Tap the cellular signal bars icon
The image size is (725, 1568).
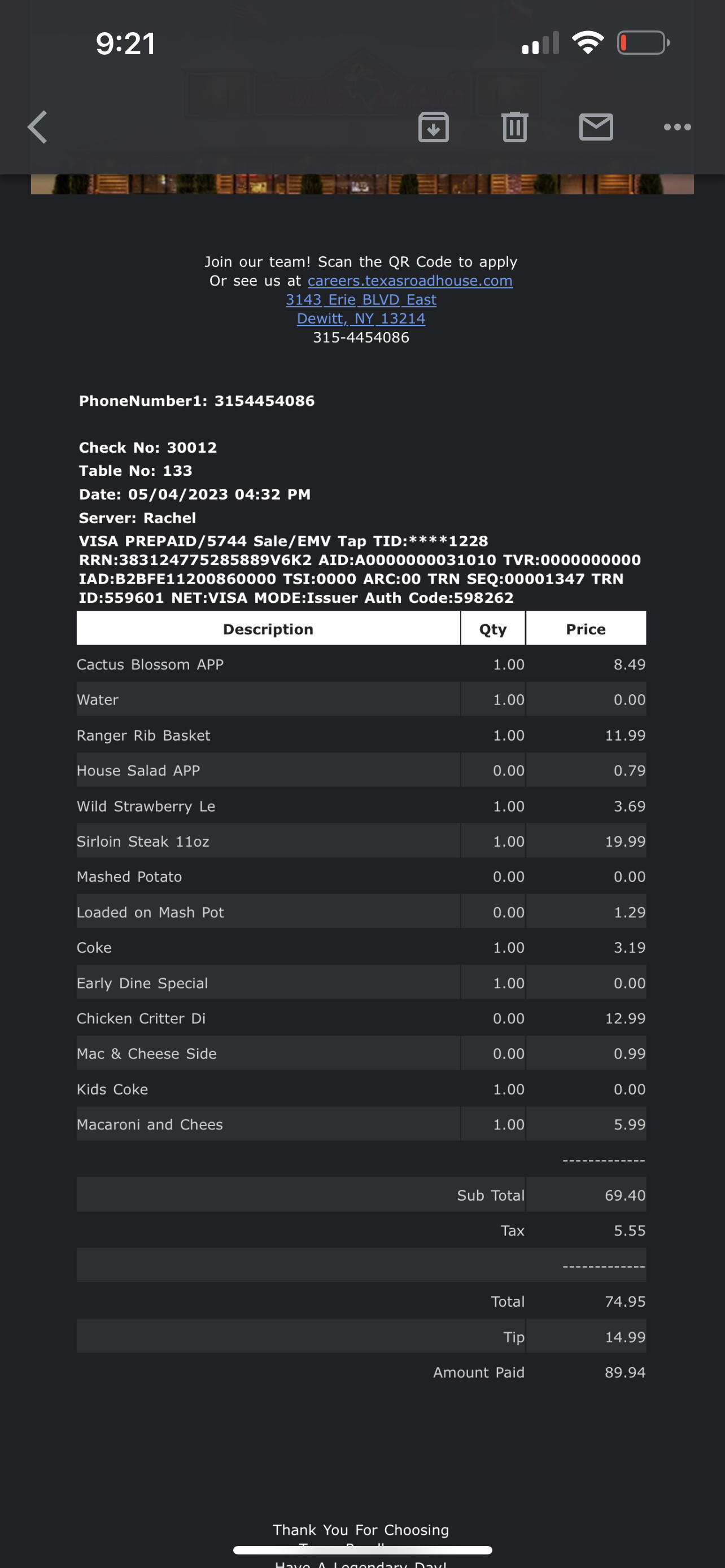pyautogui.click(x=540, y=43)
